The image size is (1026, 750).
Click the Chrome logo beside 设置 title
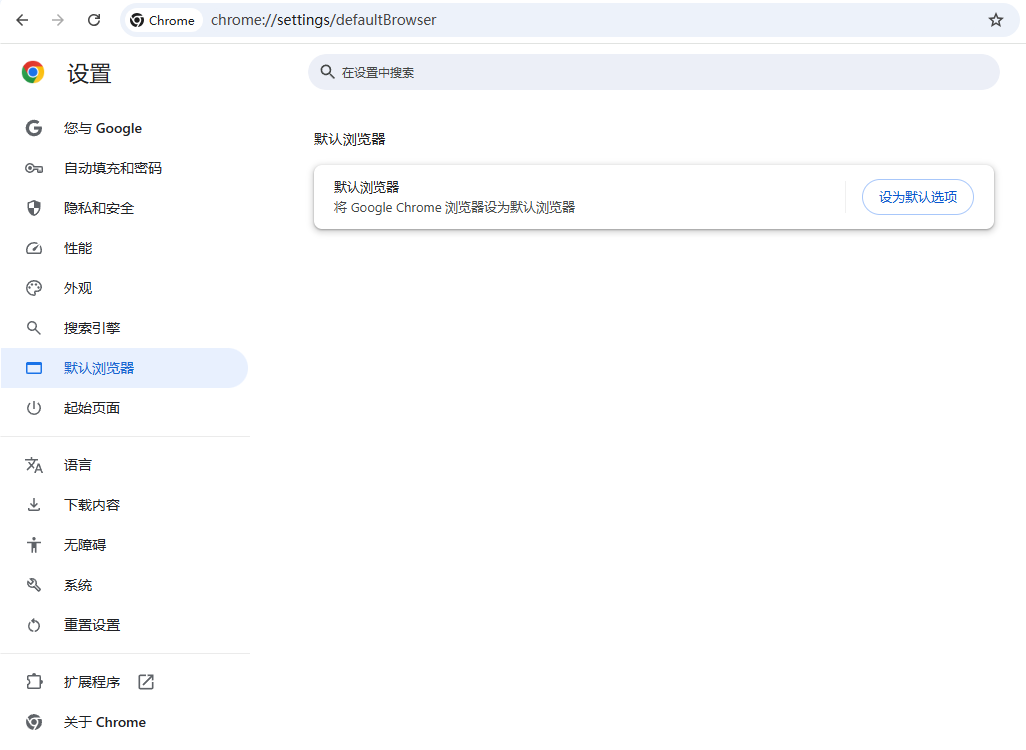pos(33,72)
